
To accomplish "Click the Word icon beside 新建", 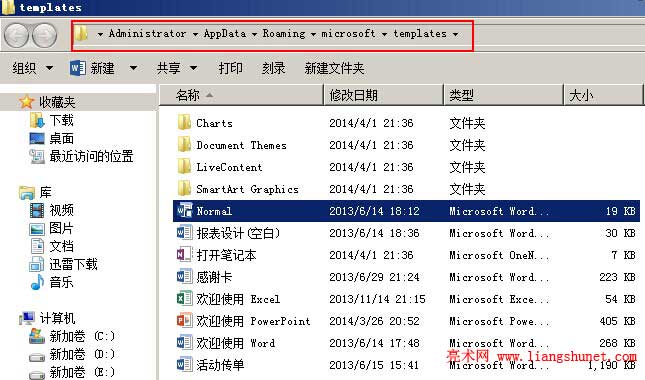I will 78,68.
